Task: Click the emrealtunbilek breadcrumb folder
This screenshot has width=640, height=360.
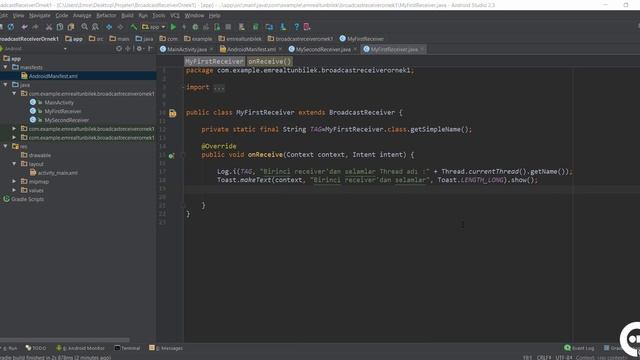Action: 240,39
